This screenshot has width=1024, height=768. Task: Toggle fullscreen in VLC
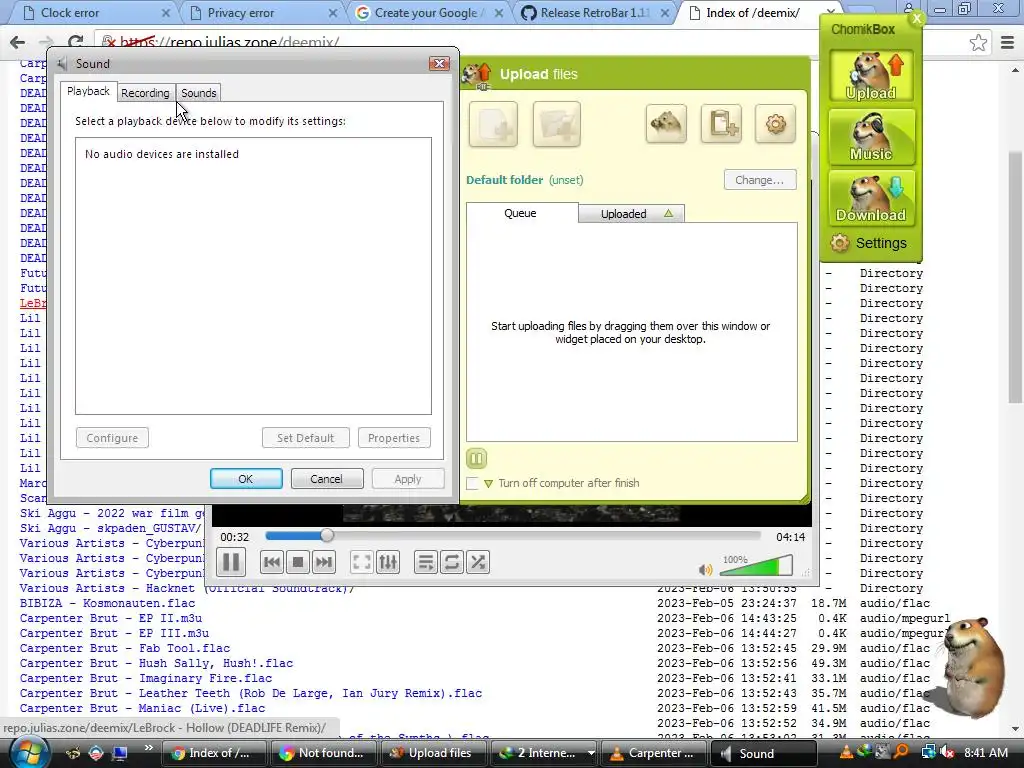pyautogui.click(x=361, y=562)
